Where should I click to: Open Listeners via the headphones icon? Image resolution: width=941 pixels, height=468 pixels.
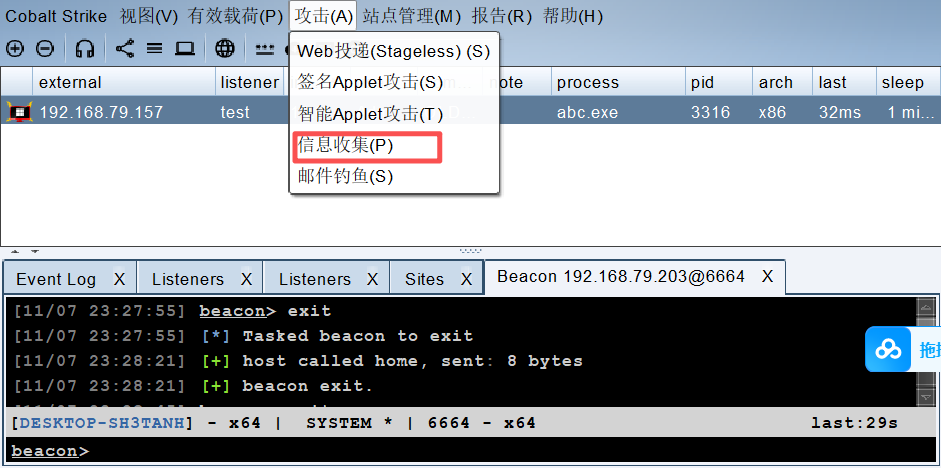pos(85,49)
